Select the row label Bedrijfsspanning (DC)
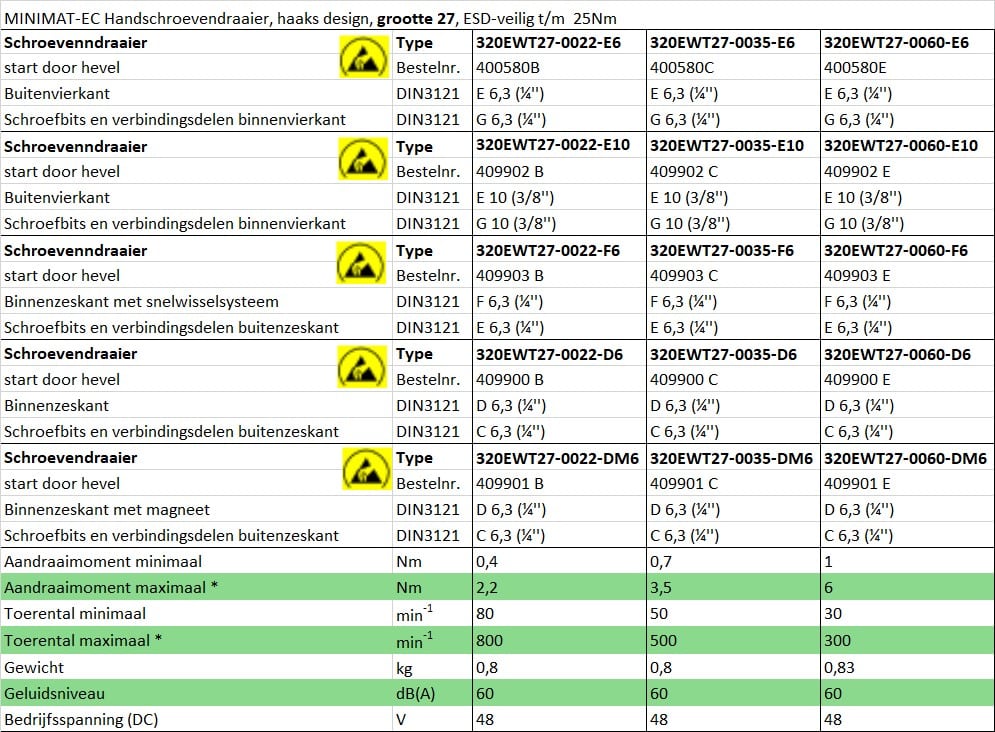The width and height of the screenshot is (995, 732). pyautogui.click(x=81, y=720)
